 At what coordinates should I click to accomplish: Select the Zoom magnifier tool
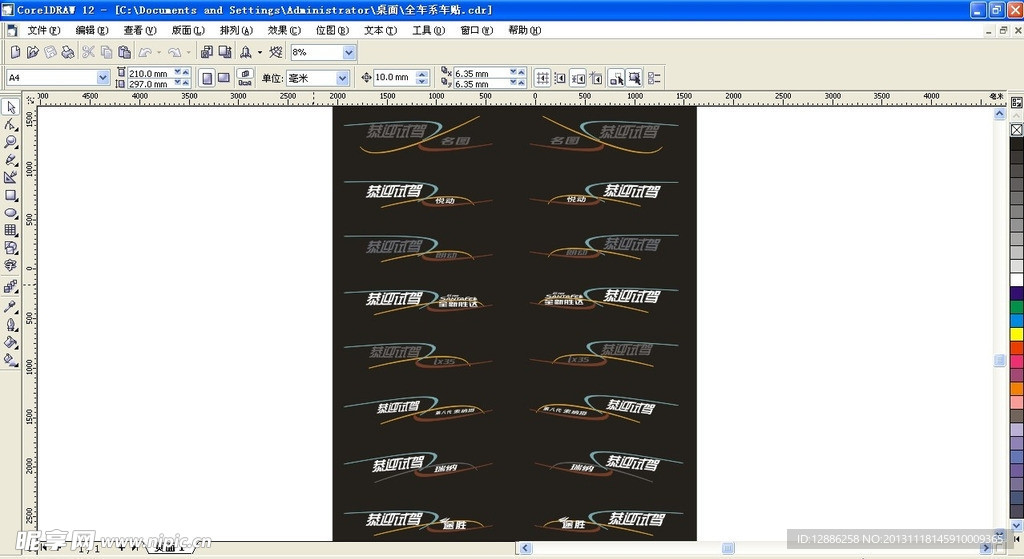[x=10, y=142]
